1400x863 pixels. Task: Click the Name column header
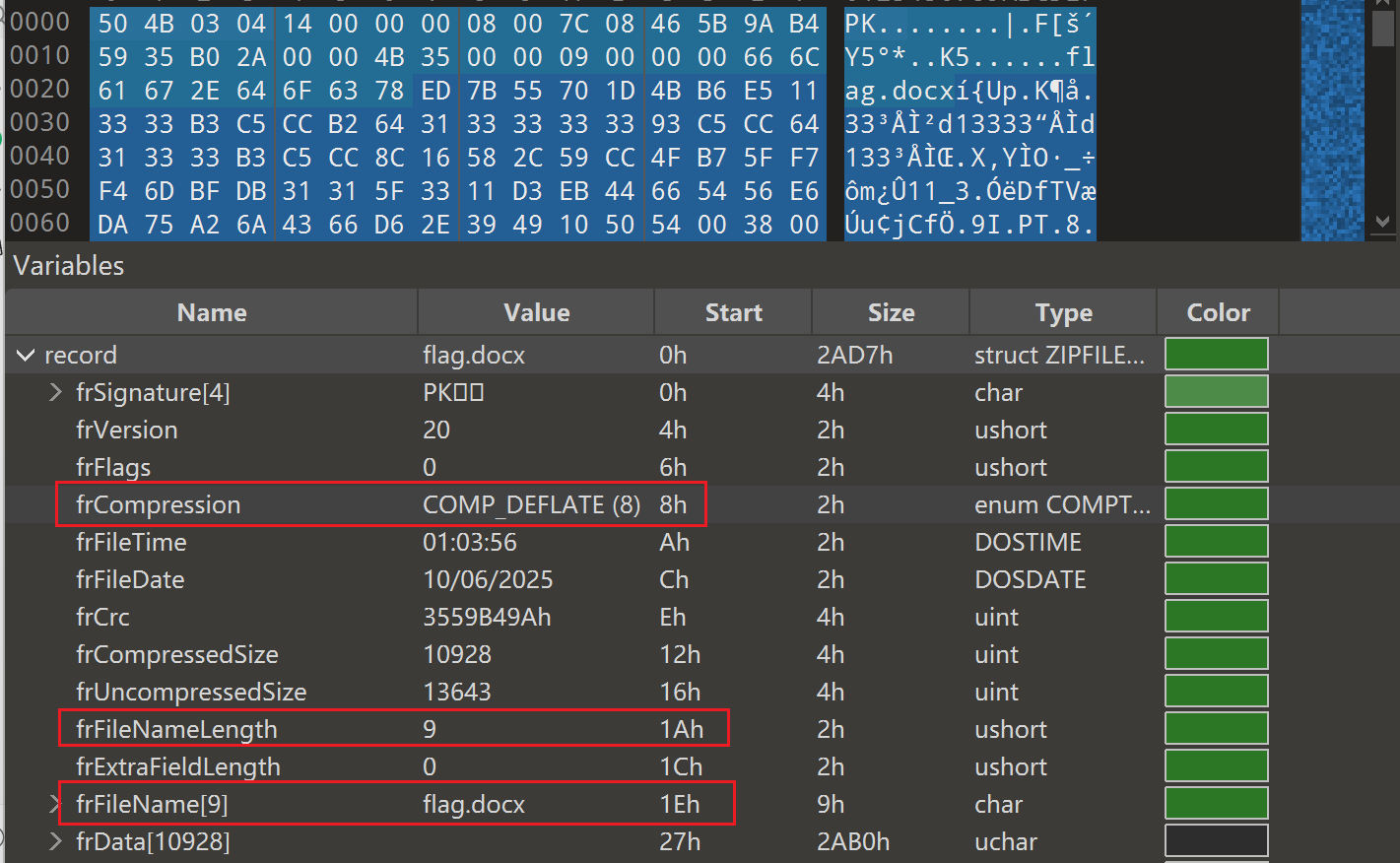pos(212,313)
